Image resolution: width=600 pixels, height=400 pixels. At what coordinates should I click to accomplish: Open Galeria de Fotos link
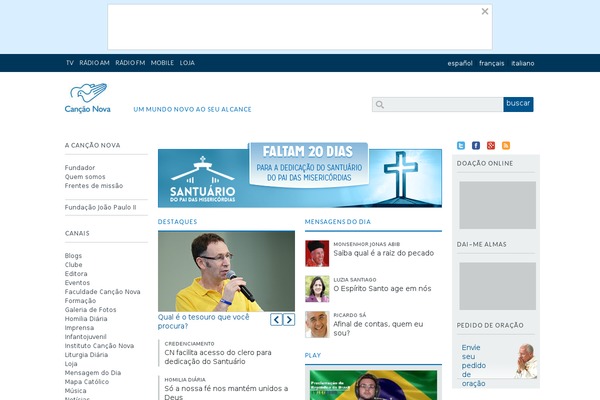click(x=90, y=310)
